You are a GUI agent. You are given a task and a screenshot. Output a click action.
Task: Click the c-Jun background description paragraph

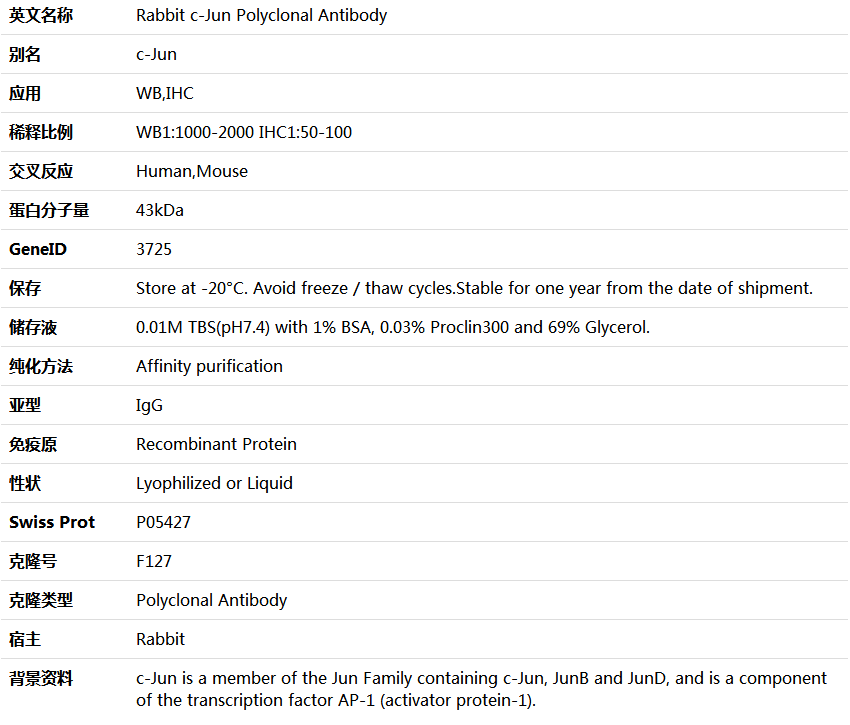pyautogui.click(x=481, y=689)
